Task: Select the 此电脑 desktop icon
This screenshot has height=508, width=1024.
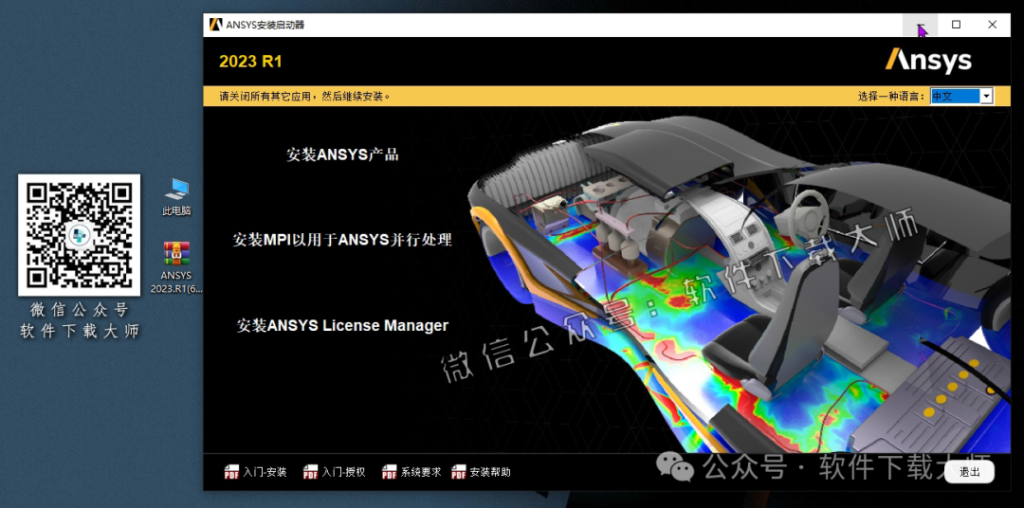Action: click(177, 197)
